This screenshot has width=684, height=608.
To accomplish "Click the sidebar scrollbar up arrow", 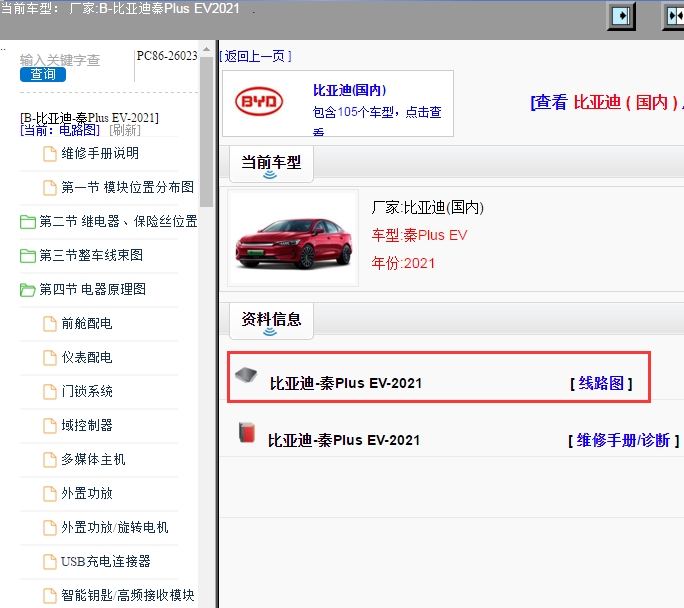I will 206,49.
